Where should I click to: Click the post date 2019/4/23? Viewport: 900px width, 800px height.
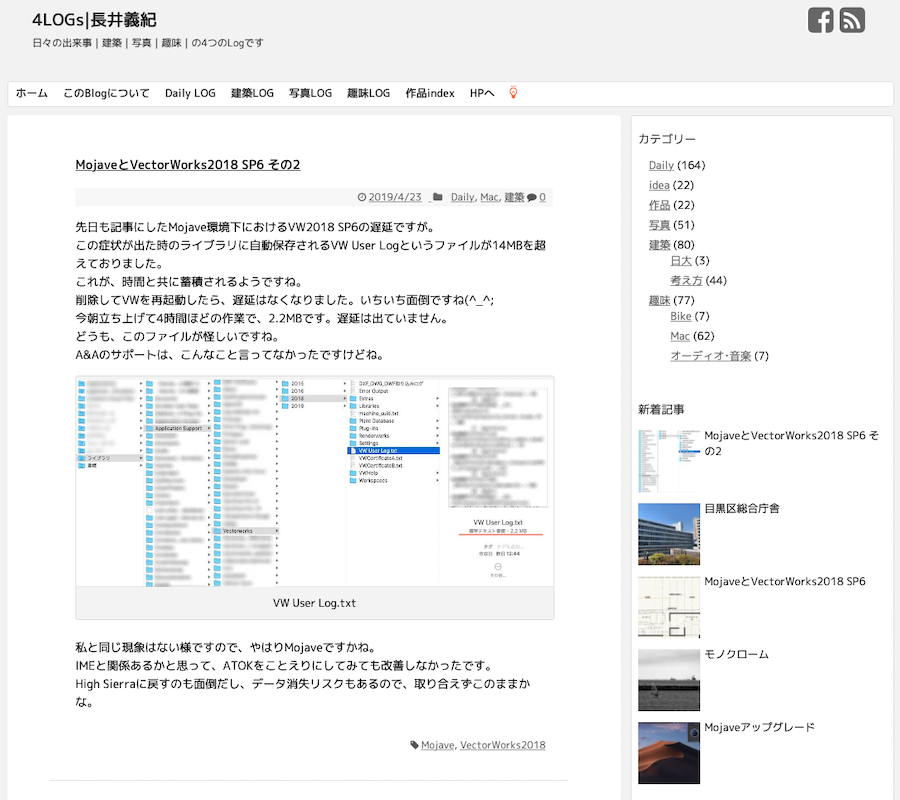point(394,197)
